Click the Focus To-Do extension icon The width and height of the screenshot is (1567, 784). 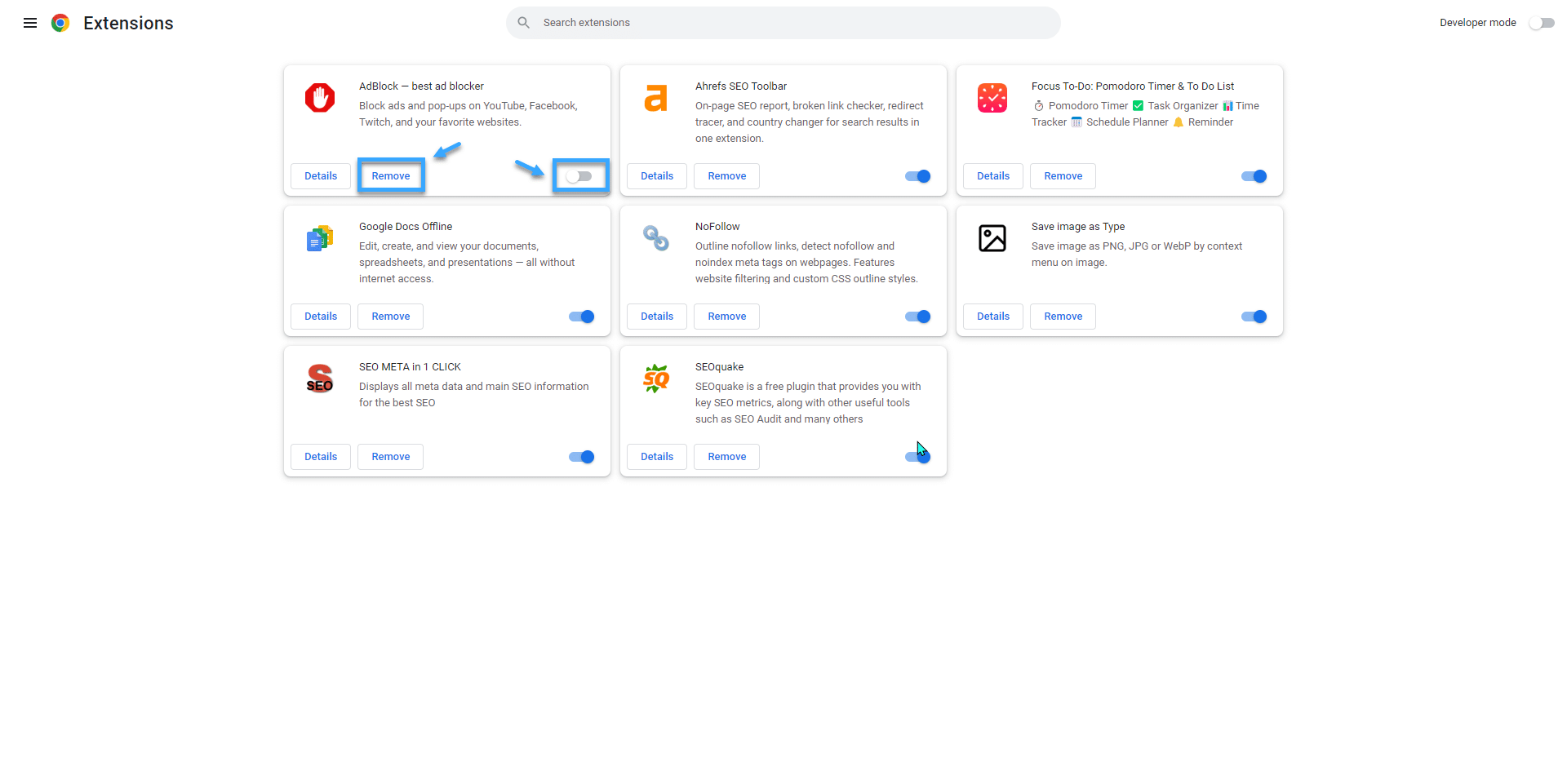click(x=992, y=98)
